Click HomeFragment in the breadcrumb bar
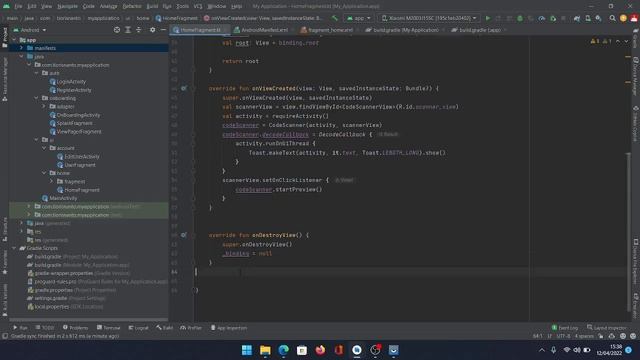The image size is (640, 360). tap(176, 18)
